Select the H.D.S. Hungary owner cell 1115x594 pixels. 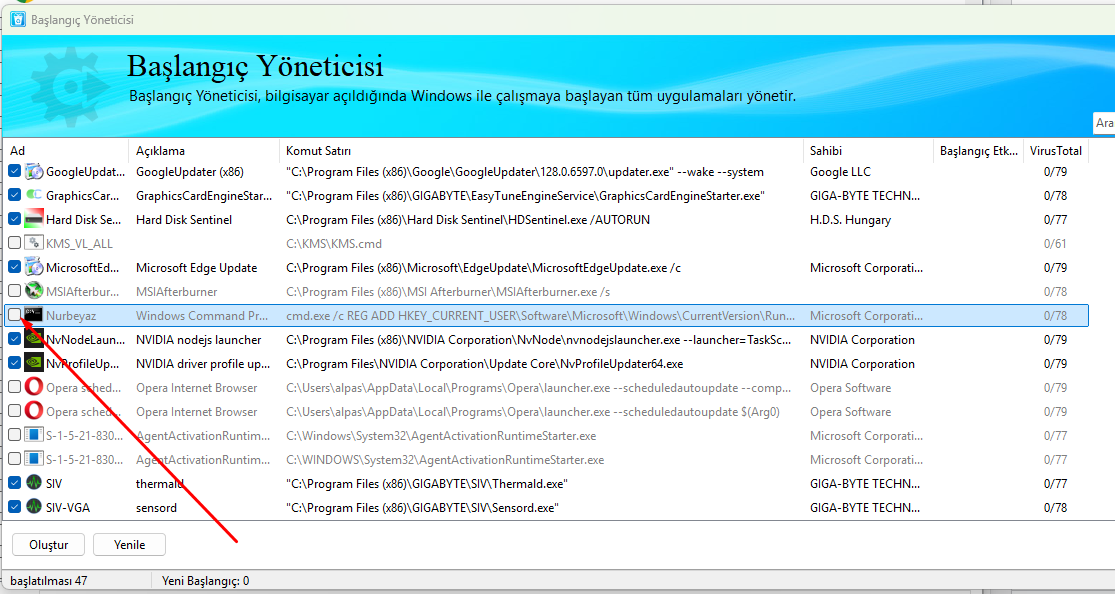click(850, 220)
